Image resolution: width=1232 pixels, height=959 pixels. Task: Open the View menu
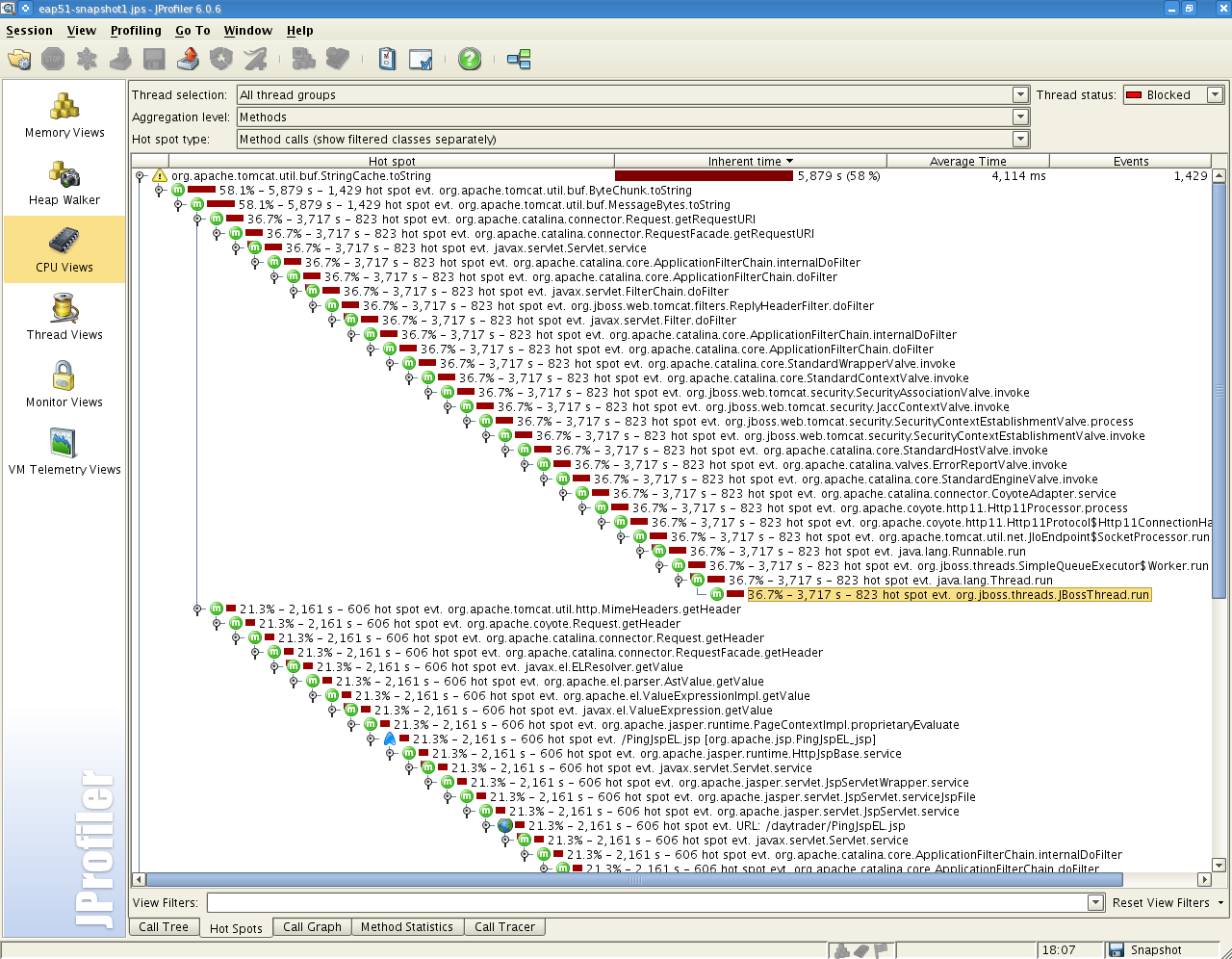pyautogui.click(x=82, y=31)
